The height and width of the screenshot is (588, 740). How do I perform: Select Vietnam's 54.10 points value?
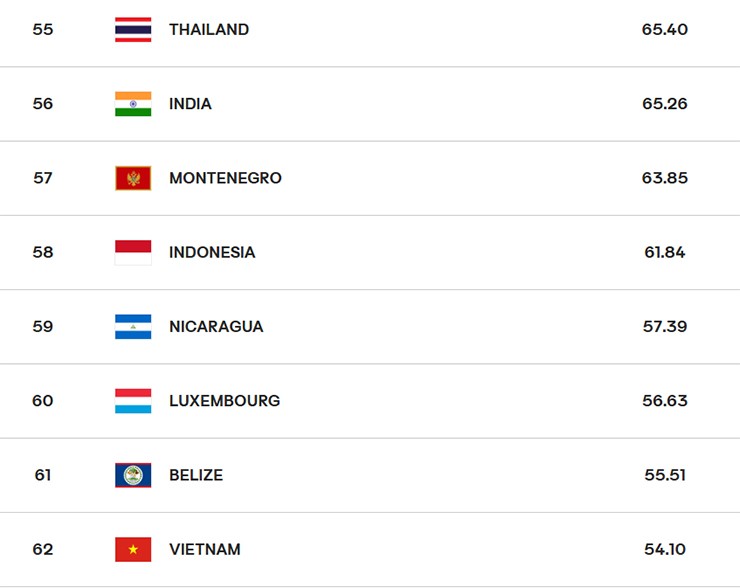(x=664, y=549)
